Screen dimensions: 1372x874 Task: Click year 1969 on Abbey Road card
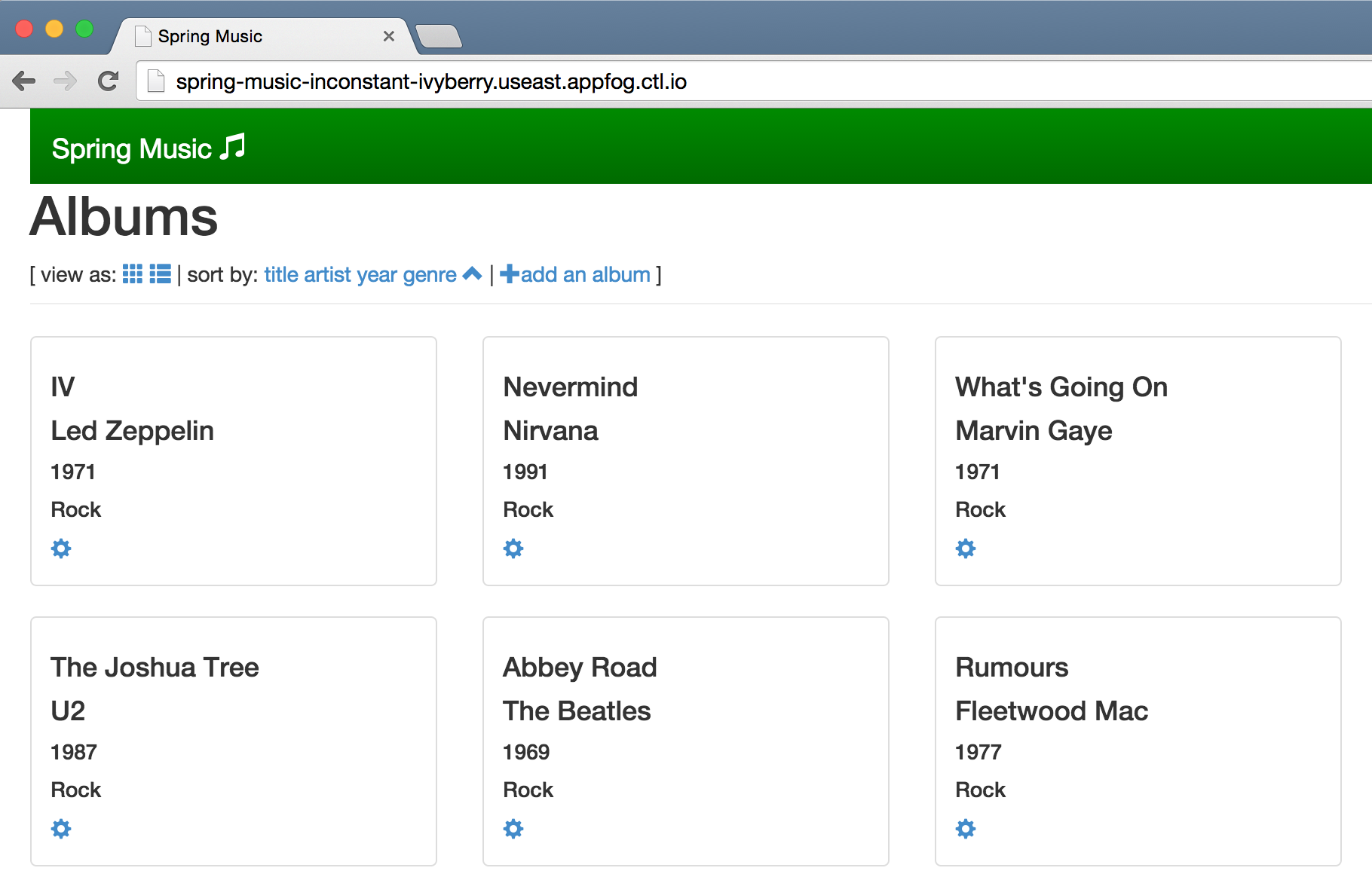526,753
